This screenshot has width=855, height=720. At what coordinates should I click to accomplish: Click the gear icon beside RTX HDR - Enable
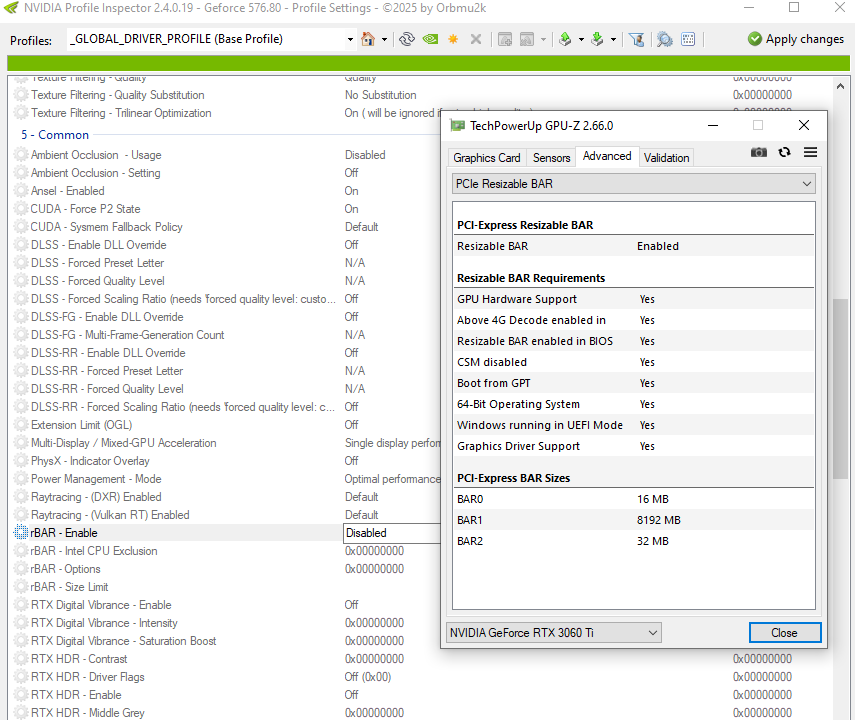[x=21, y=695]
